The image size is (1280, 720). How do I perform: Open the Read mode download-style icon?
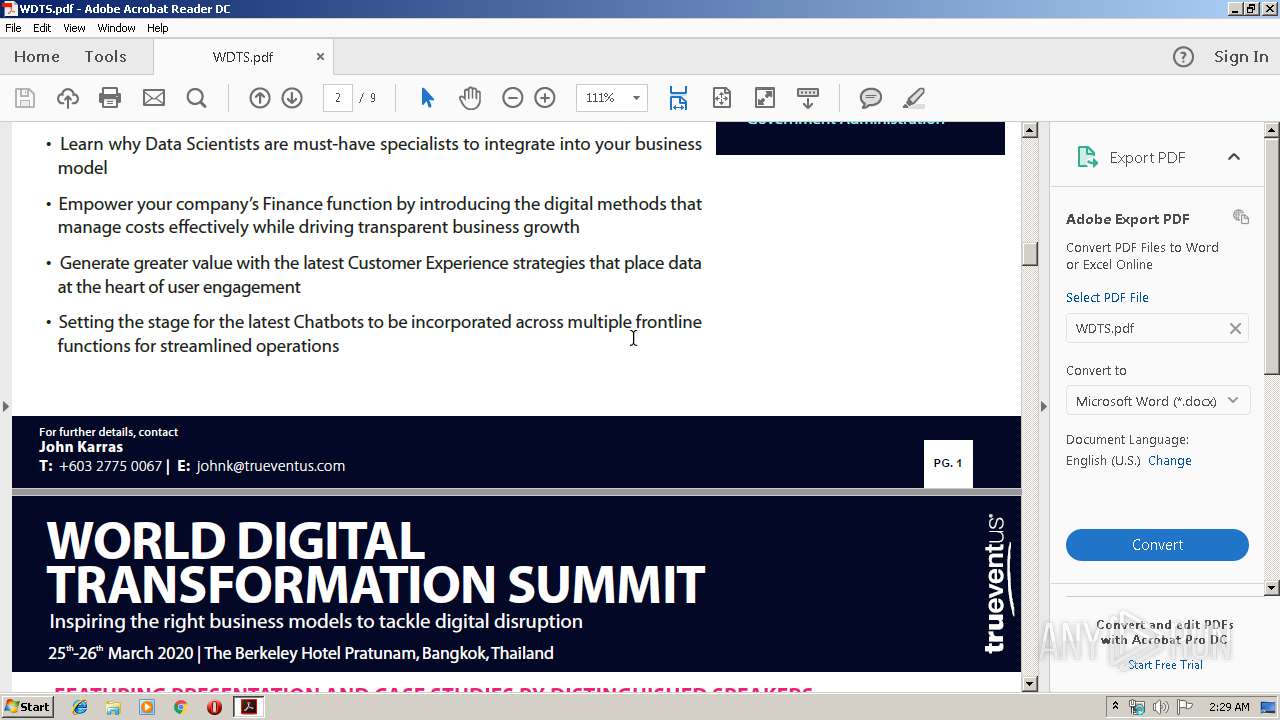(808, 98)
